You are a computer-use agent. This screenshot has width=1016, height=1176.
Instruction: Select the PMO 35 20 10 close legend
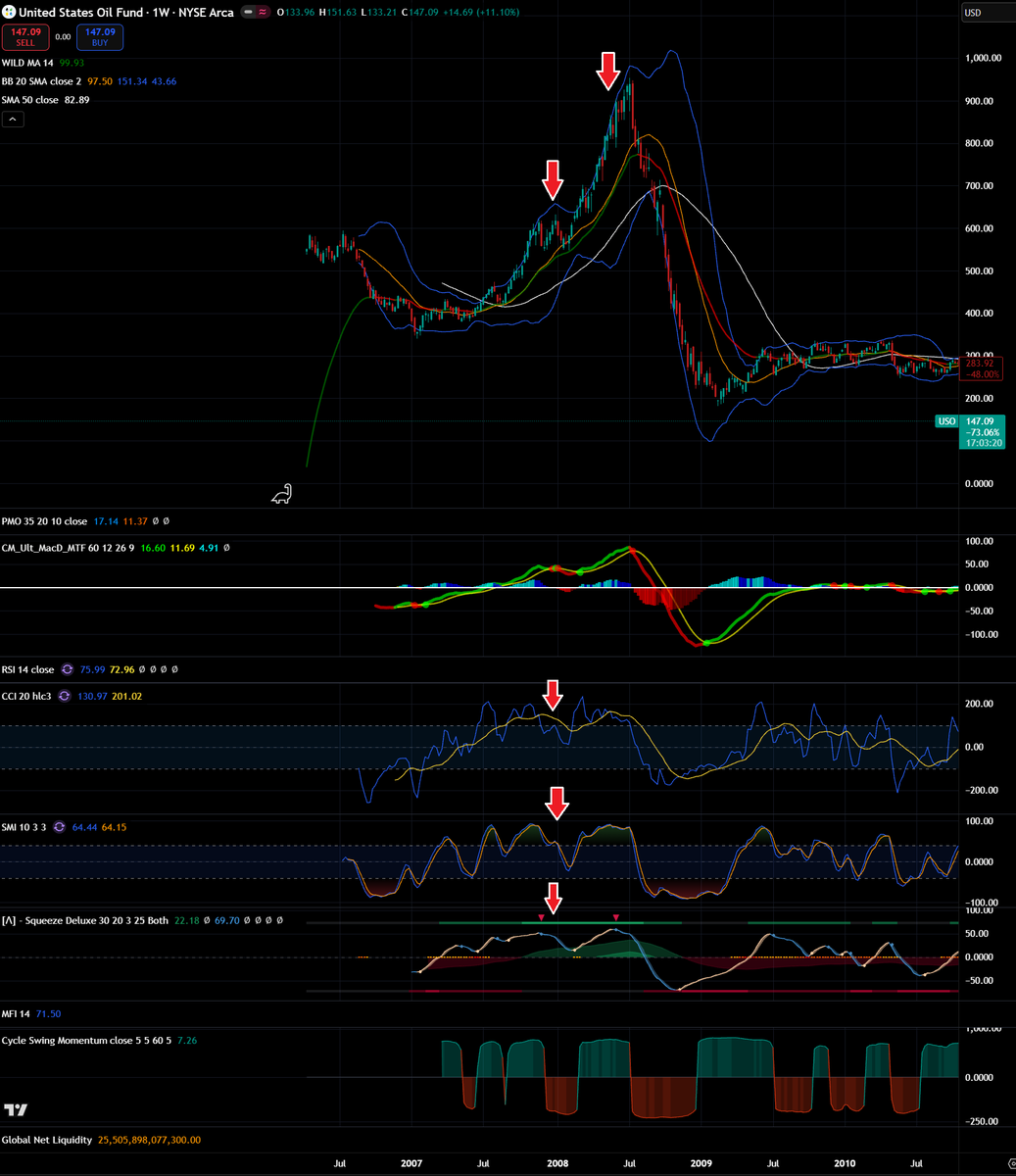pos(45,521)
